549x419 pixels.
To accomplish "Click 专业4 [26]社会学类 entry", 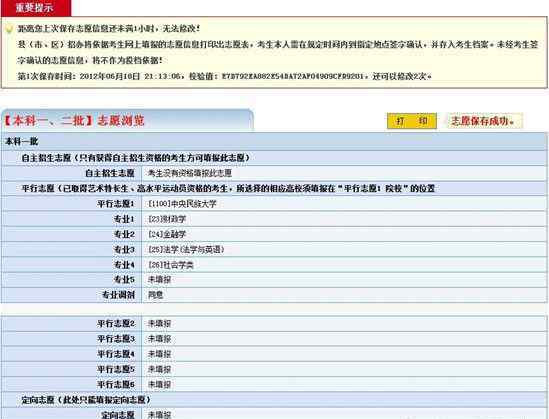I will 171,265.
